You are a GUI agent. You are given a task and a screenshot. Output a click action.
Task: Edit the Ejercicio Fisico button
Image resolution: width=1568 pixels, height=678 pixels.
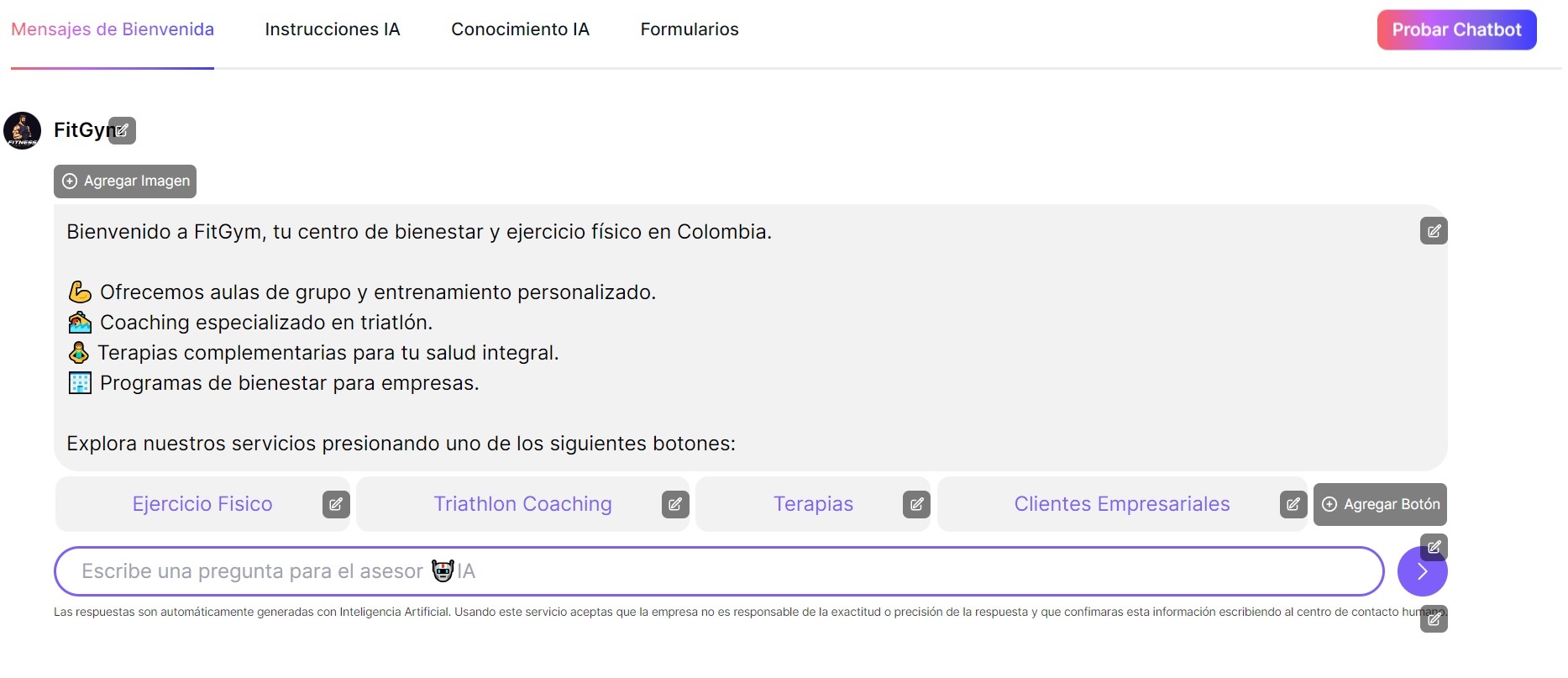pyautogui.click(x=336, y=504)
